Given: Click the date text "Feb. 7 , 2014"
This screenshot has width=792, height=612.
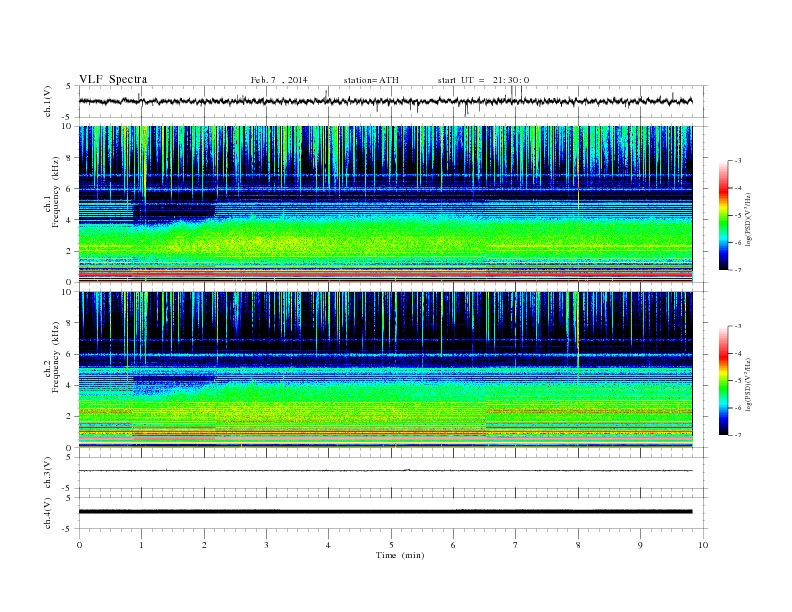Looking at the screenshot, I should [279, 80].
